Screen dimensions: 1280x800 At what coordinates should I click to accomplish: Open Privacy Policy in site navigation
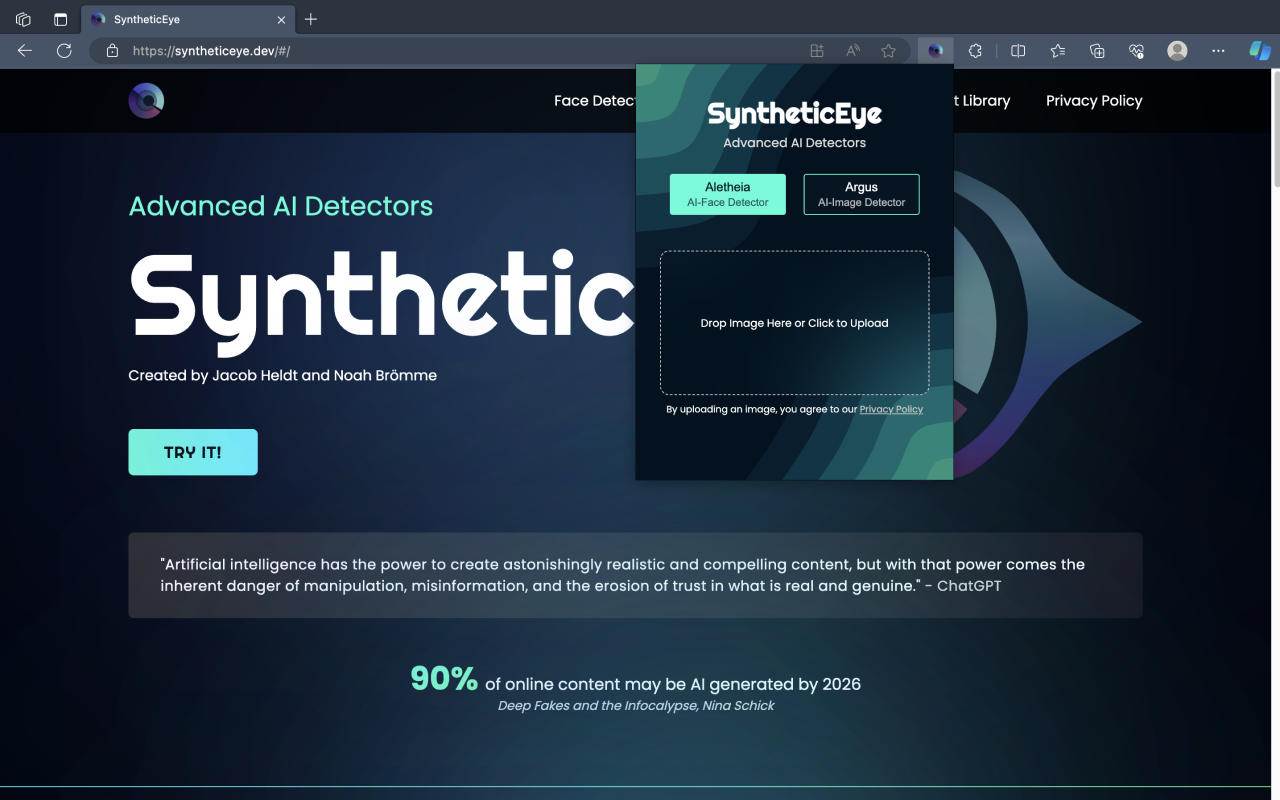(x=1094, y=101)
